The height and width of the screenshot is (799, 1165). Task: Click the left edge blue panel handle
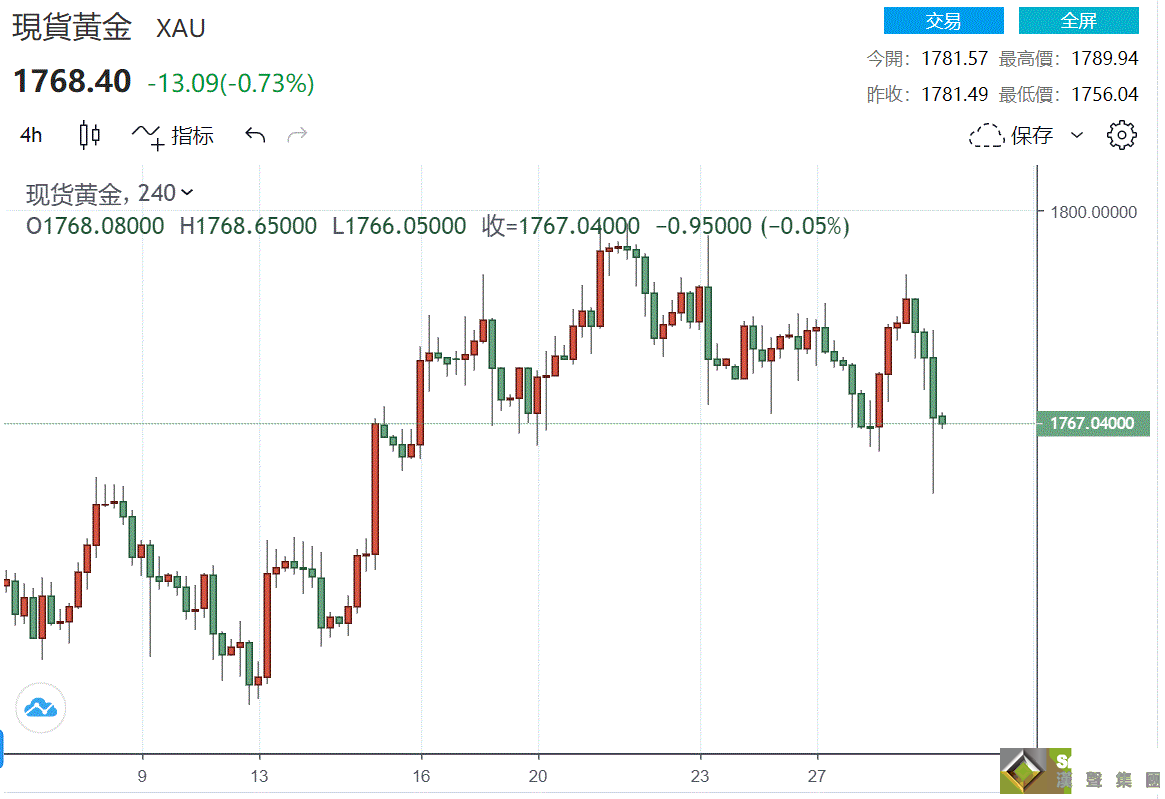pyautogui.click(x=2, y=742)
